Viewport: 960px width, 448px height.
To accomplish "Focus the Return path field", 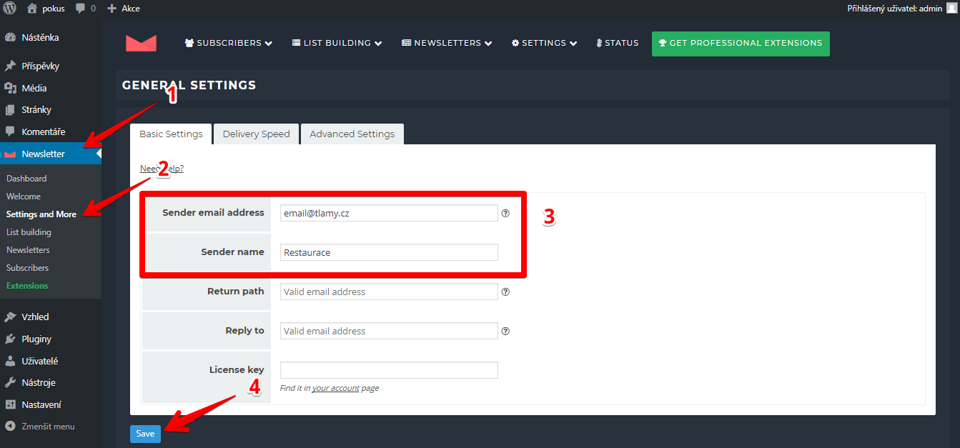I will pos(389,292).
